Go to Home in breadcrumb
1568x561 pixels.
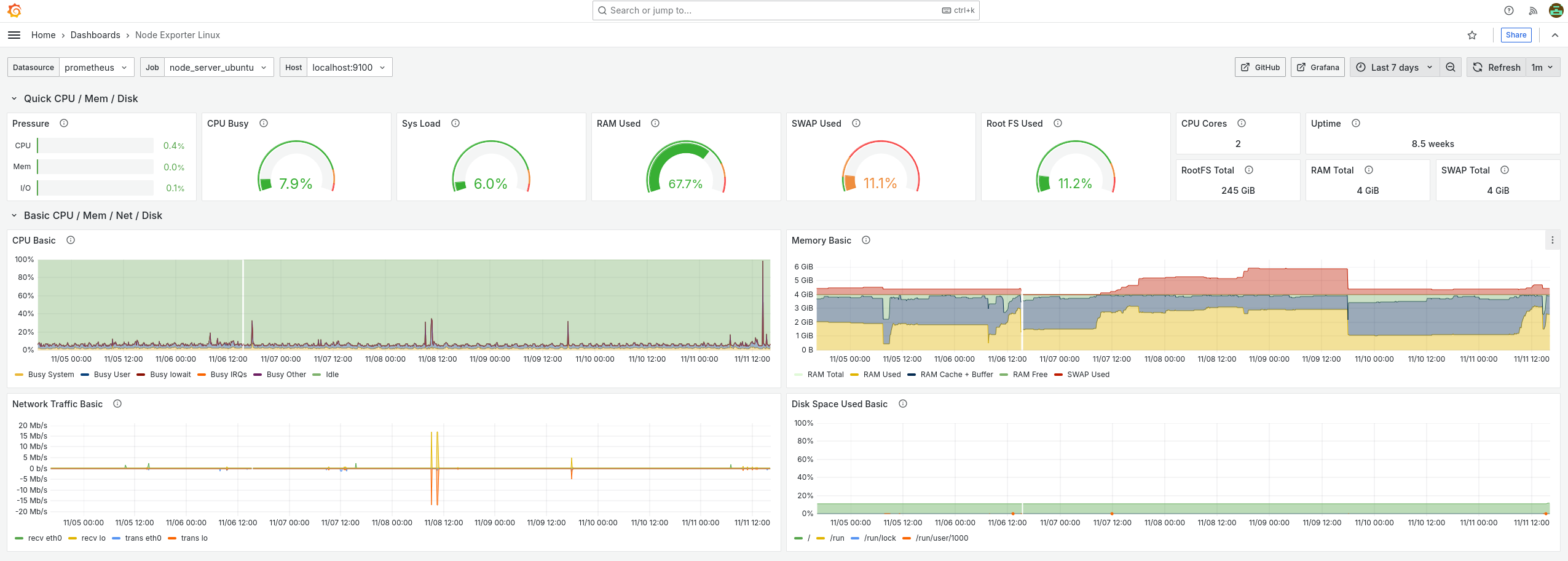[x=44, y=35]
